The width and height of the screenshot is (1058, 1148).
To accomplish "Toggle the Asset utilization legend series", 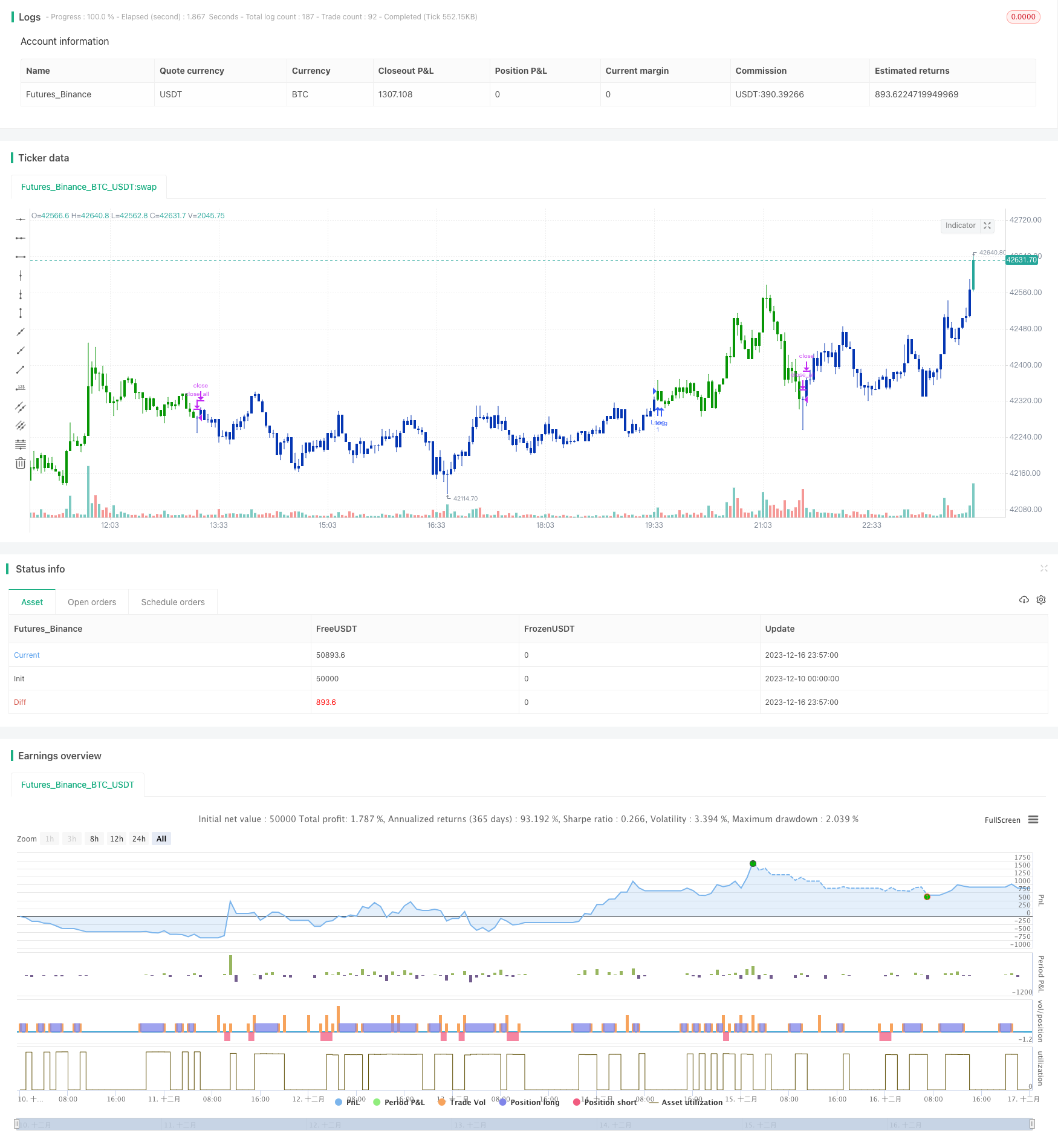I will 686,1102.
